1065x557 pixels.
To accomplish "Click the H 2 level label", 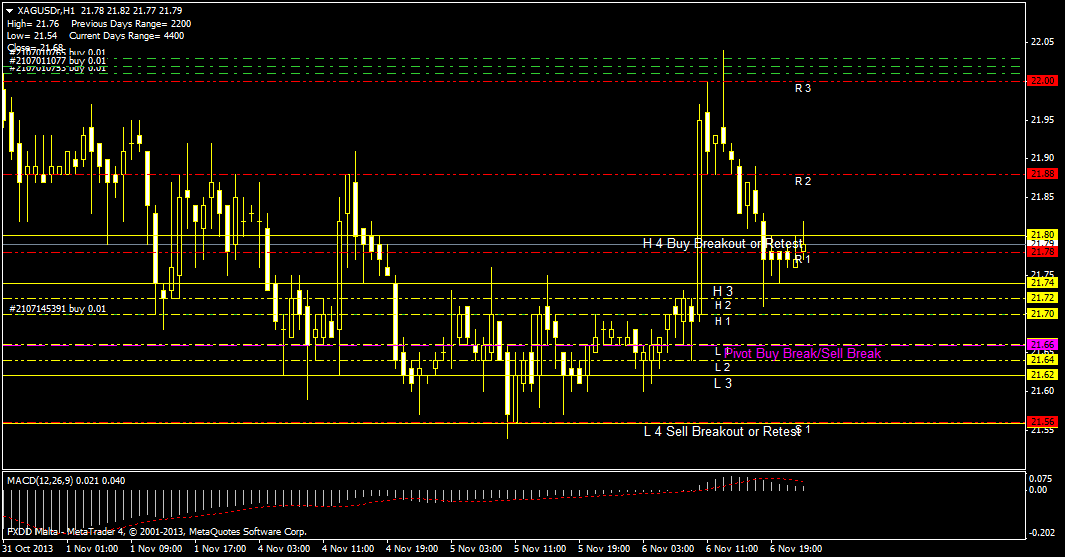I will 723,306.
